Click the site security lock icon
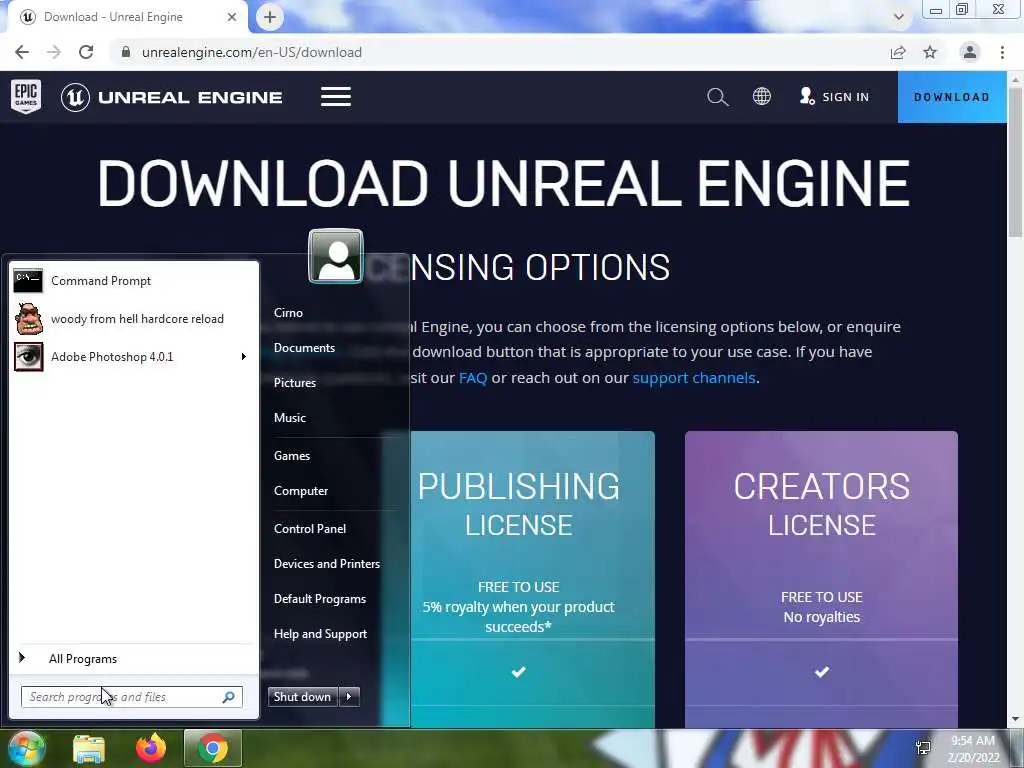1024x768 pixels. pos(126,52)
